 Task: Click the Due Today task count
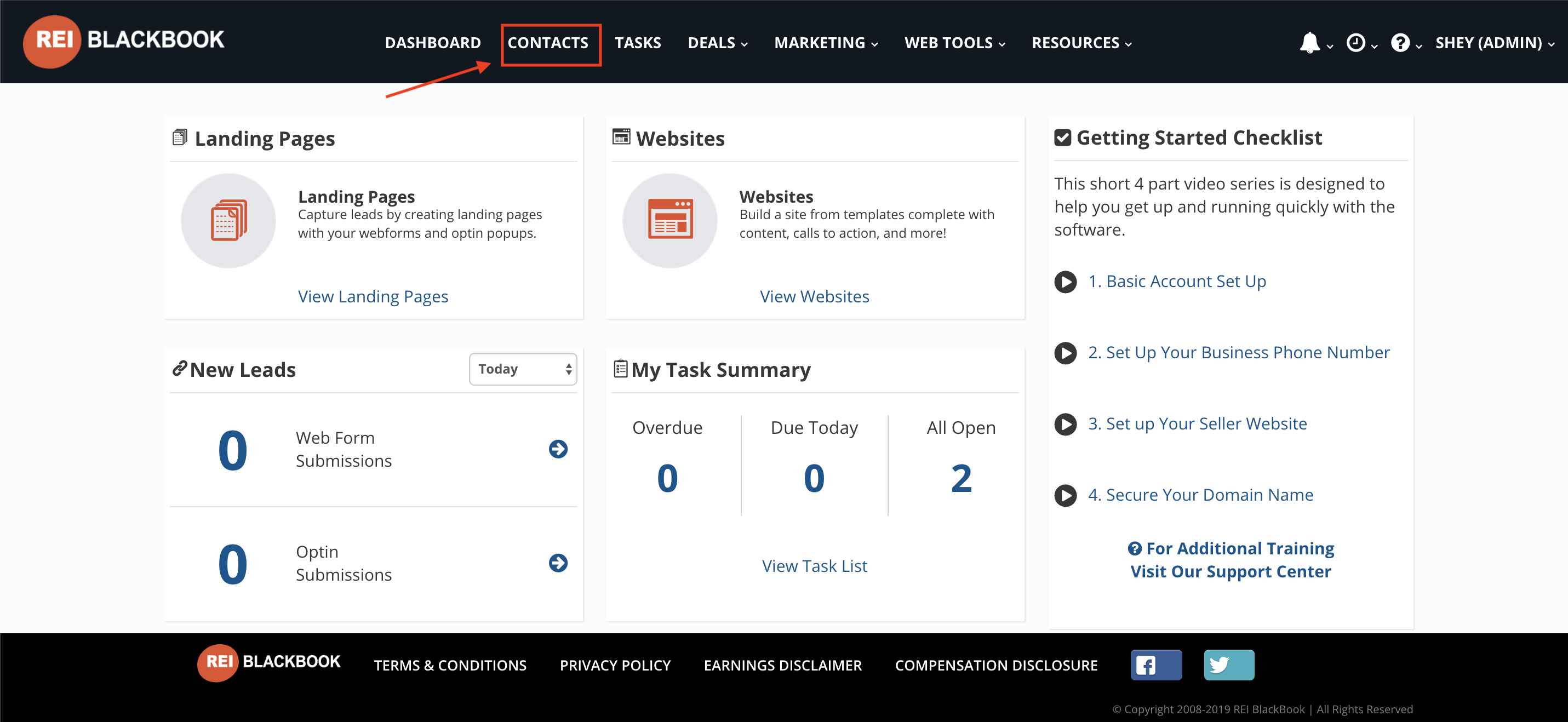click(x=814, y=478)
